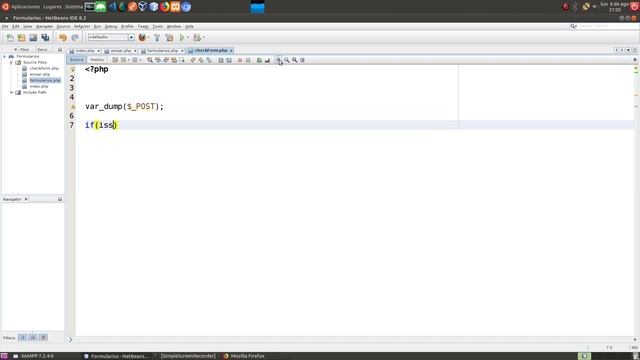
Task: Click the XAMPP launcher icon in top panel
Action: (176, 7)
